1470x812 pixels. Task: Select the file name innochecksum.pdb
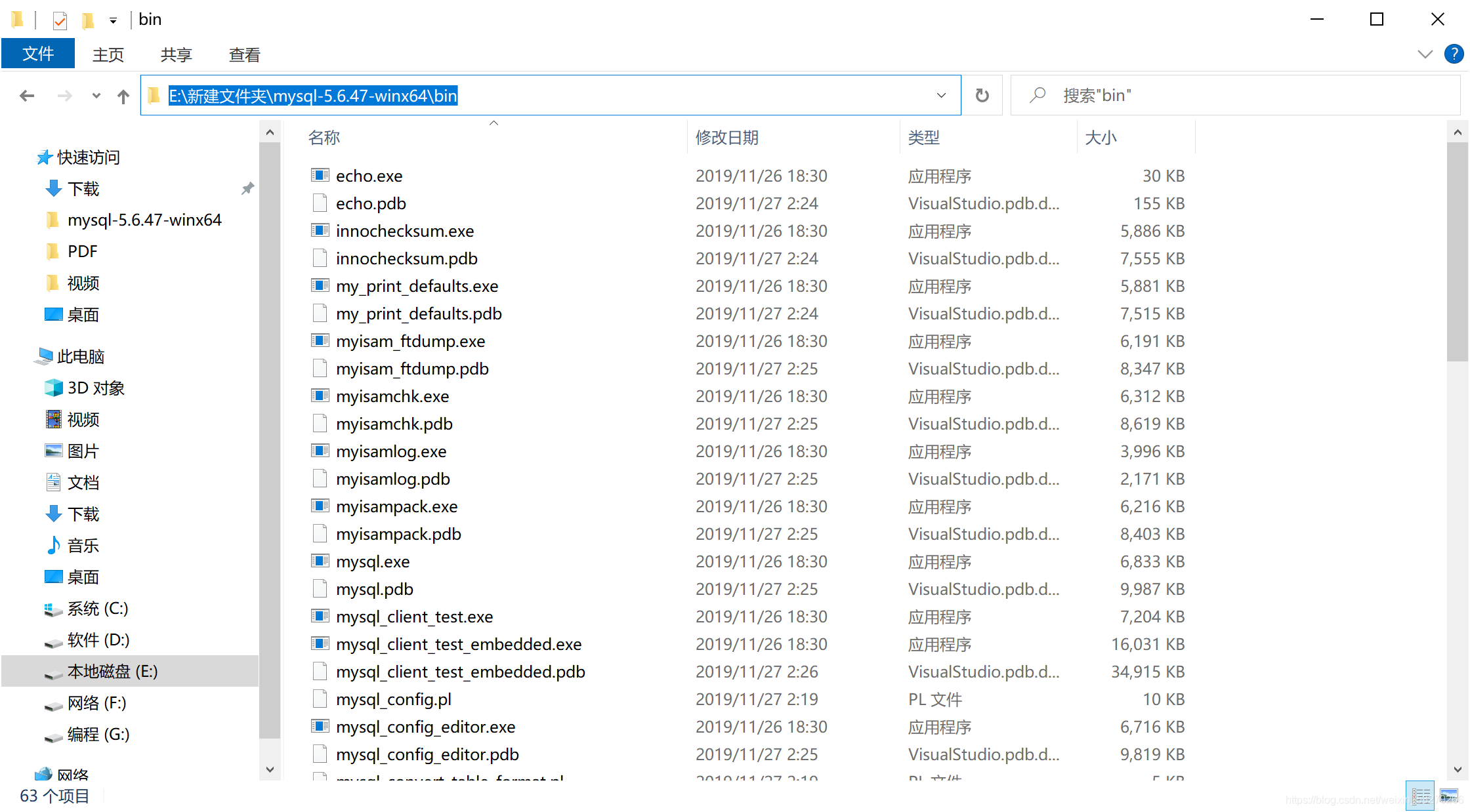(x=407, y=258)
